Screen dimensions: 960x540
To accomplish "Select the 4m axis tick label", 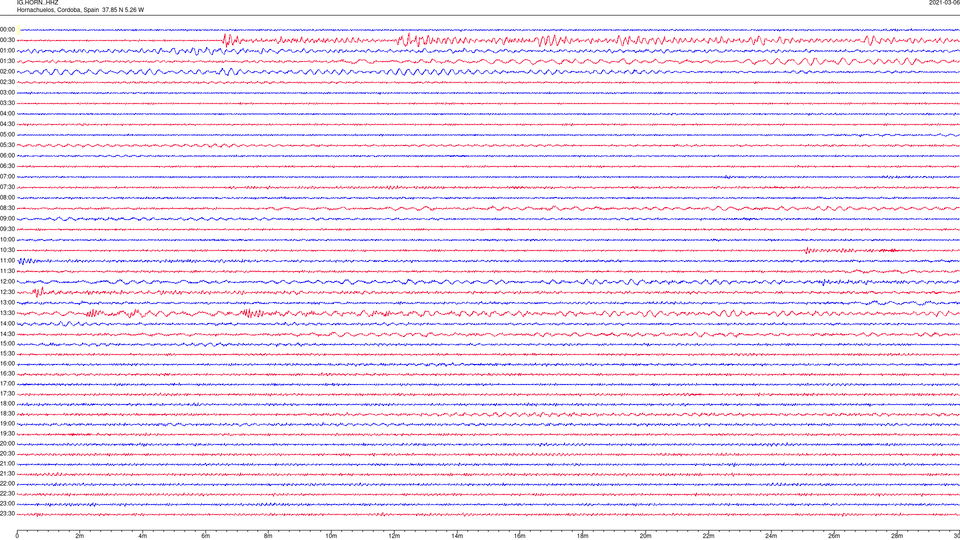I will (x=143, y=536).
